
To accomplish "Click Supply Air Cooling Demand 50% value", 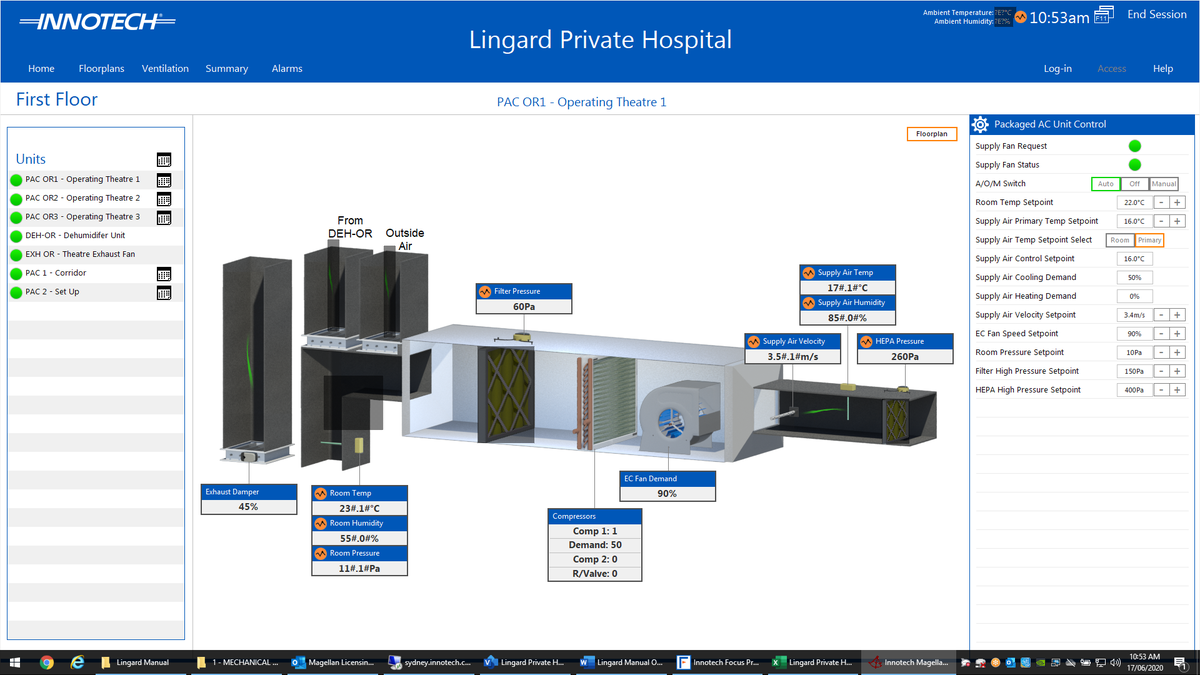I will click(1134, 278).
